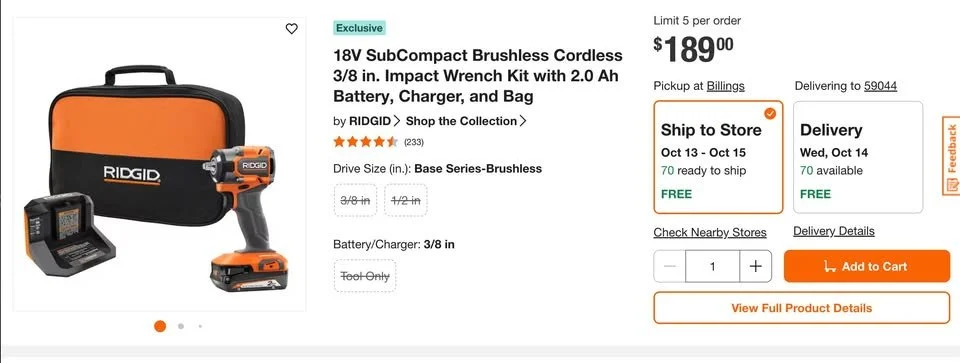Image resolution: width=960 pixels, height=363 pixels.
Task: Choose the Tool Only battery option
Action: click(x=365, y=276)
